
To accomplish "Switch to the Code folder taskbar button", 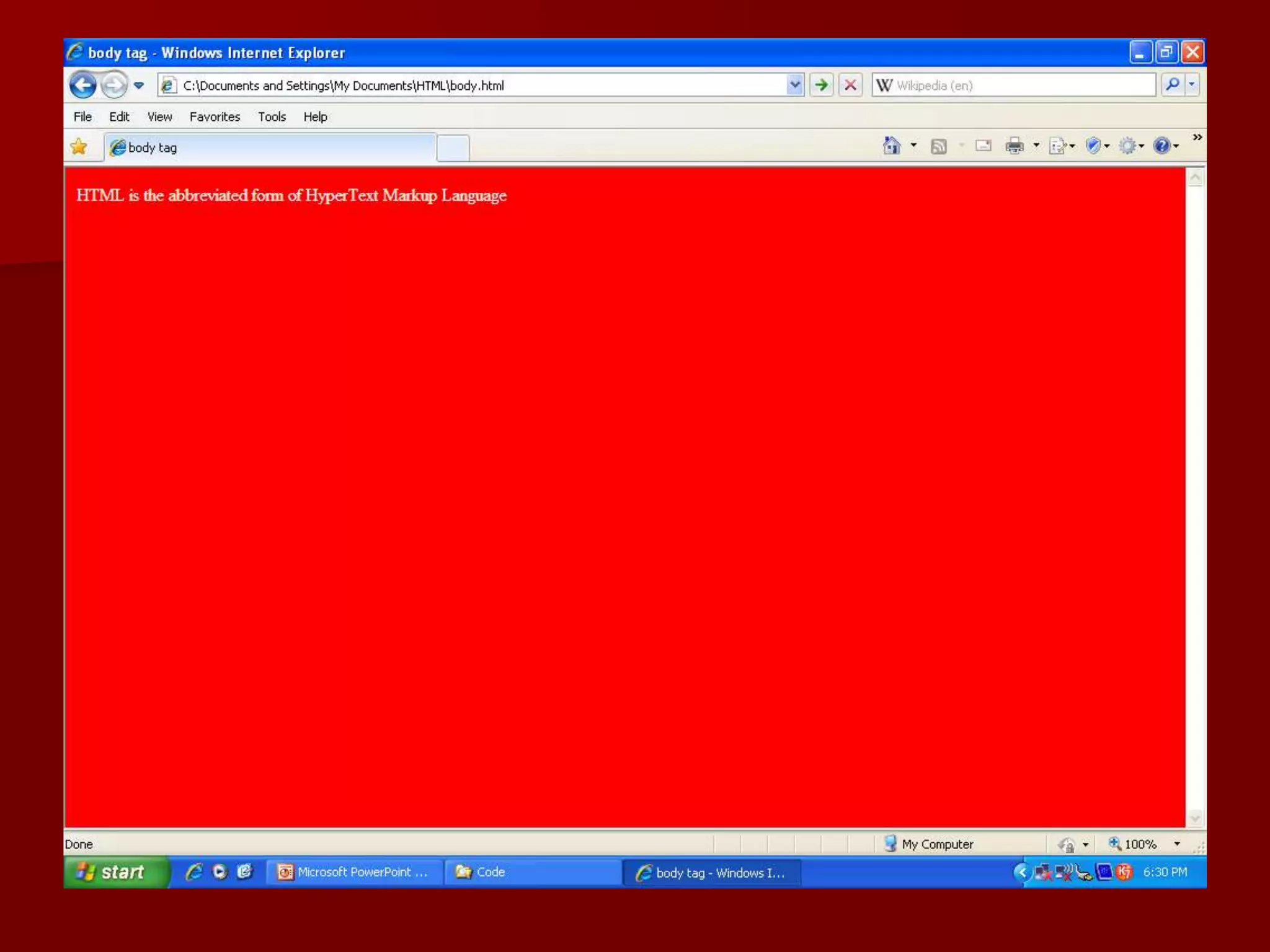I will tap(533, 872).
